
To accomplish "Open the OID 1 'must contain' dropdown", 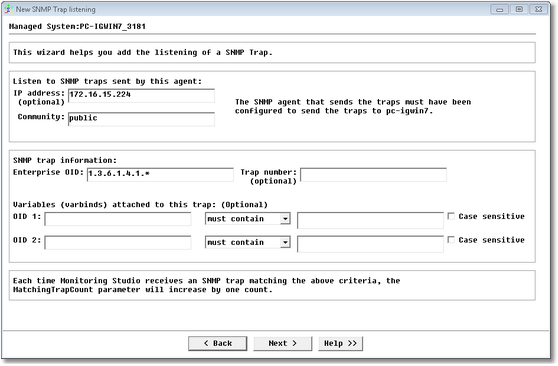I will (248, 219).
